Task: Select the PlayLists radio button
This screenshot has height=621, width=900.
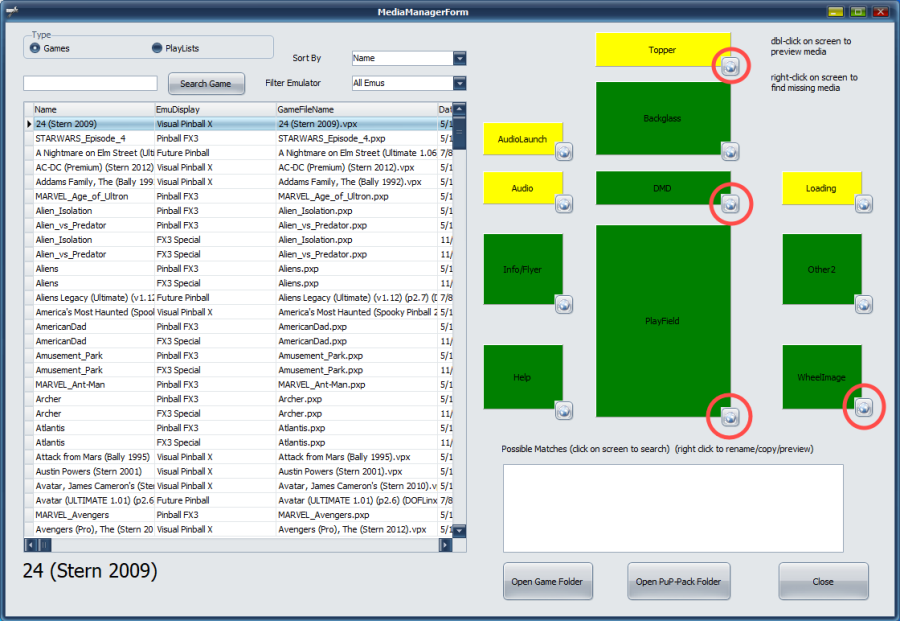Action: tap(157, 48)
